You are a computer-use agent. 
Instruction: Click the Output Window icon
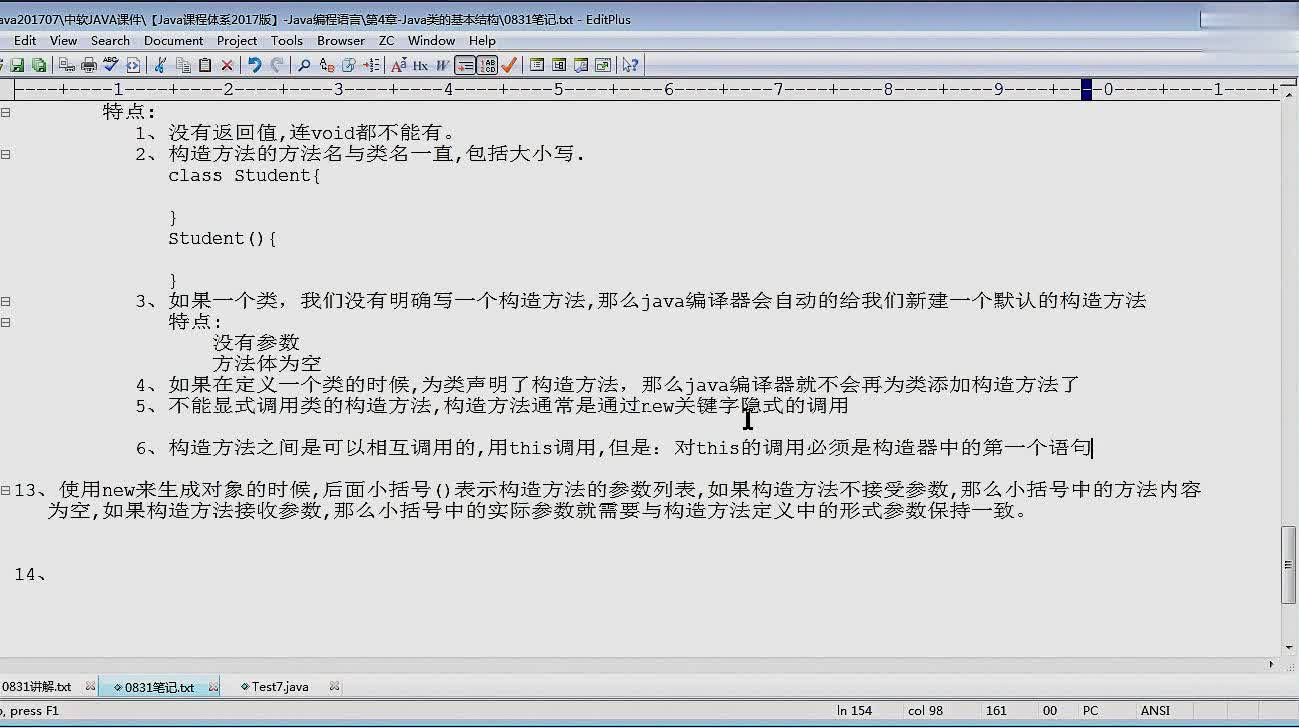coord(558,65)
